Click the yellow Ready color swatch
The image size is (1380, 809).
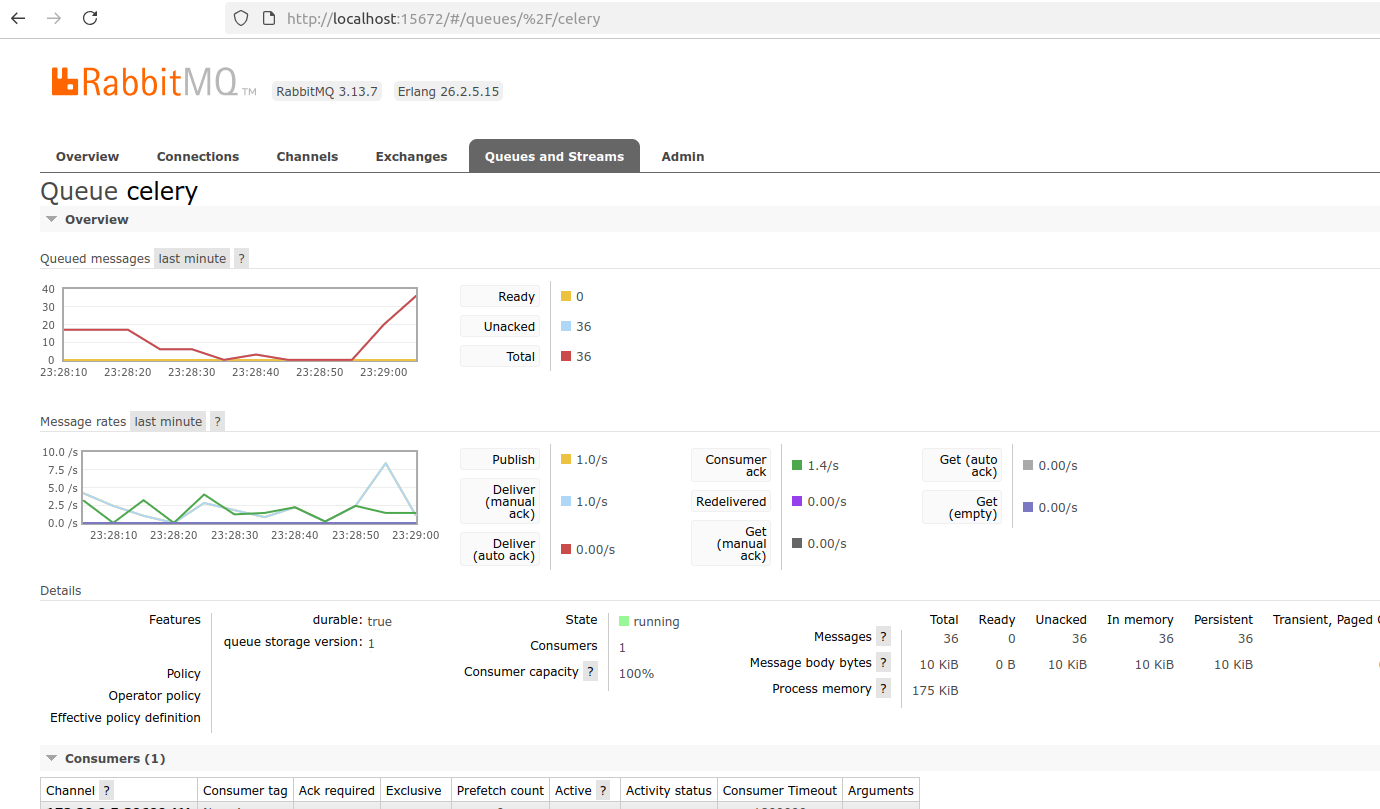click(x=566, y=296)
